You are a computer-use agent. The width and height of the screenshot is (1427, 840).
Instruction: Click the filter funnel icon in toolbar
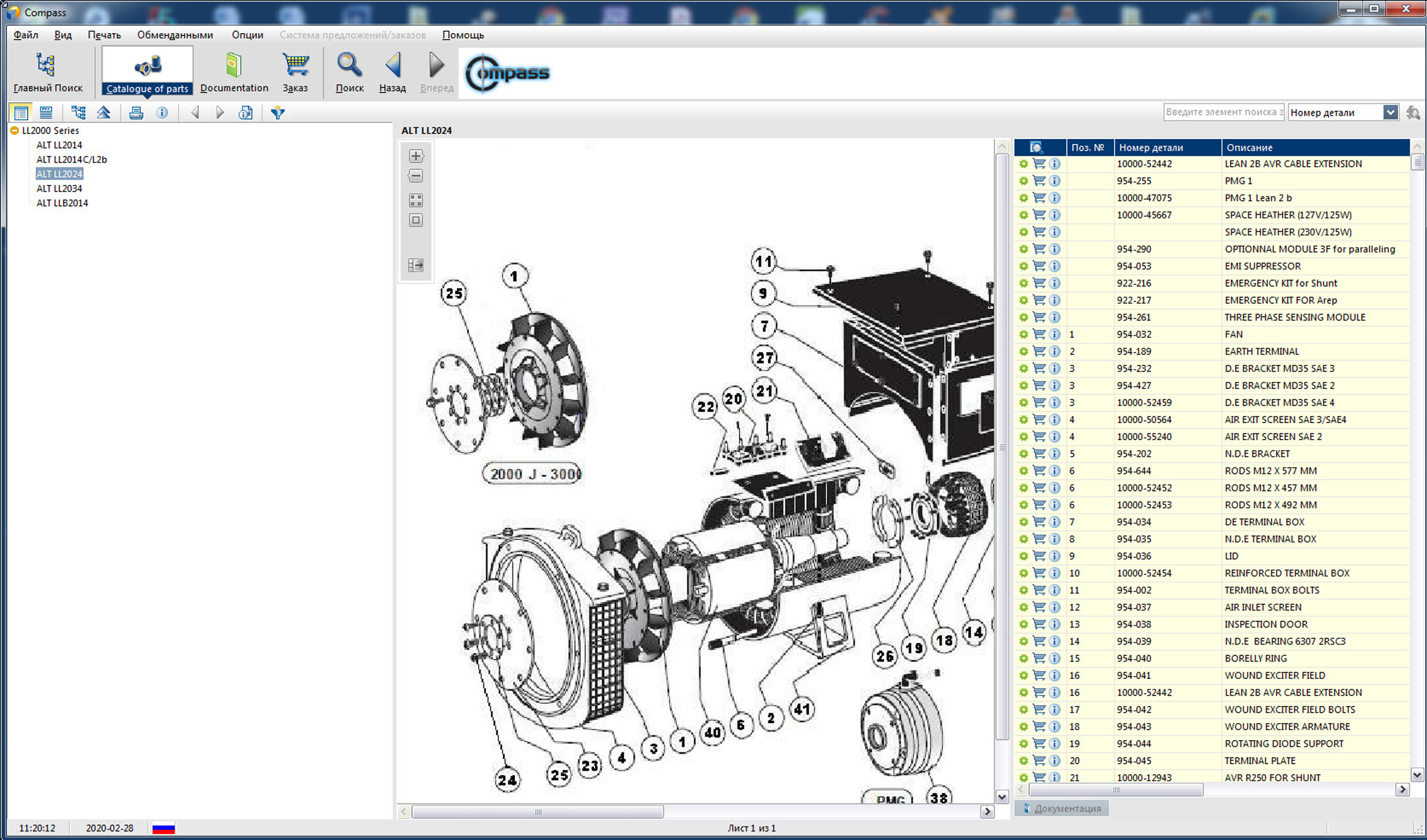click(x=278, y=113)
